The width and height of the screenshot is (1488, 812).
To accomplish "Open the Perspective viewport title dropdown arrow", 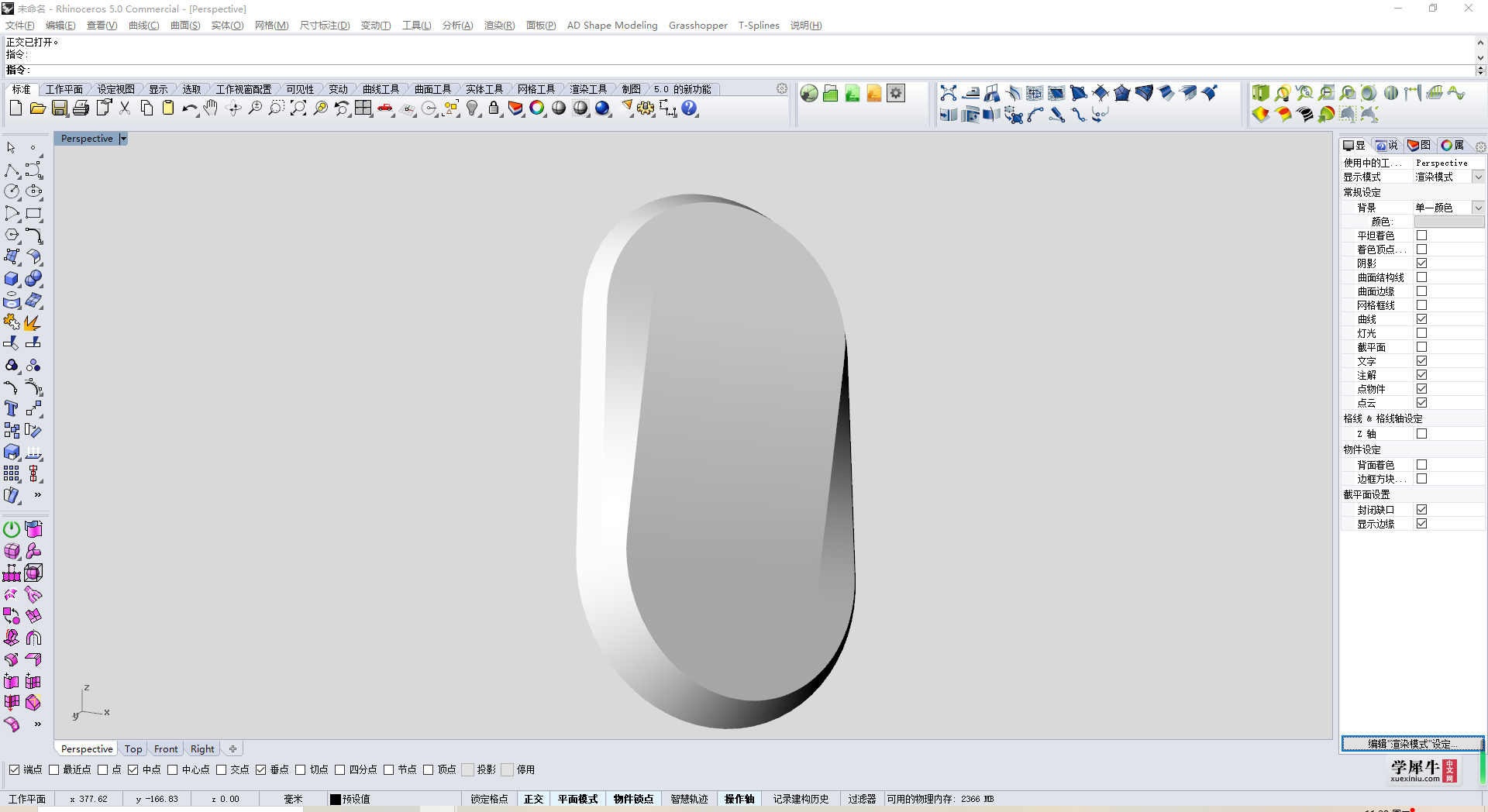I will pyautogui.click(x=123, y=139).
